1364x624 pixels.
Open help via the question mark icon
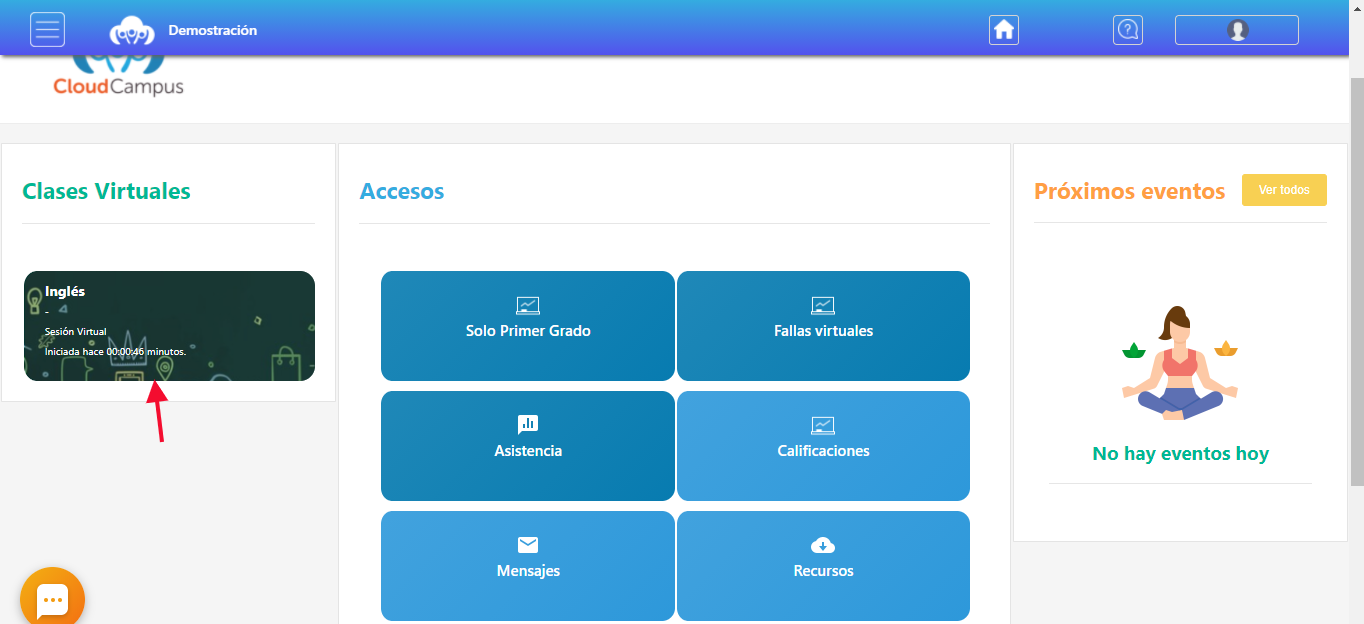(1128, 30)
